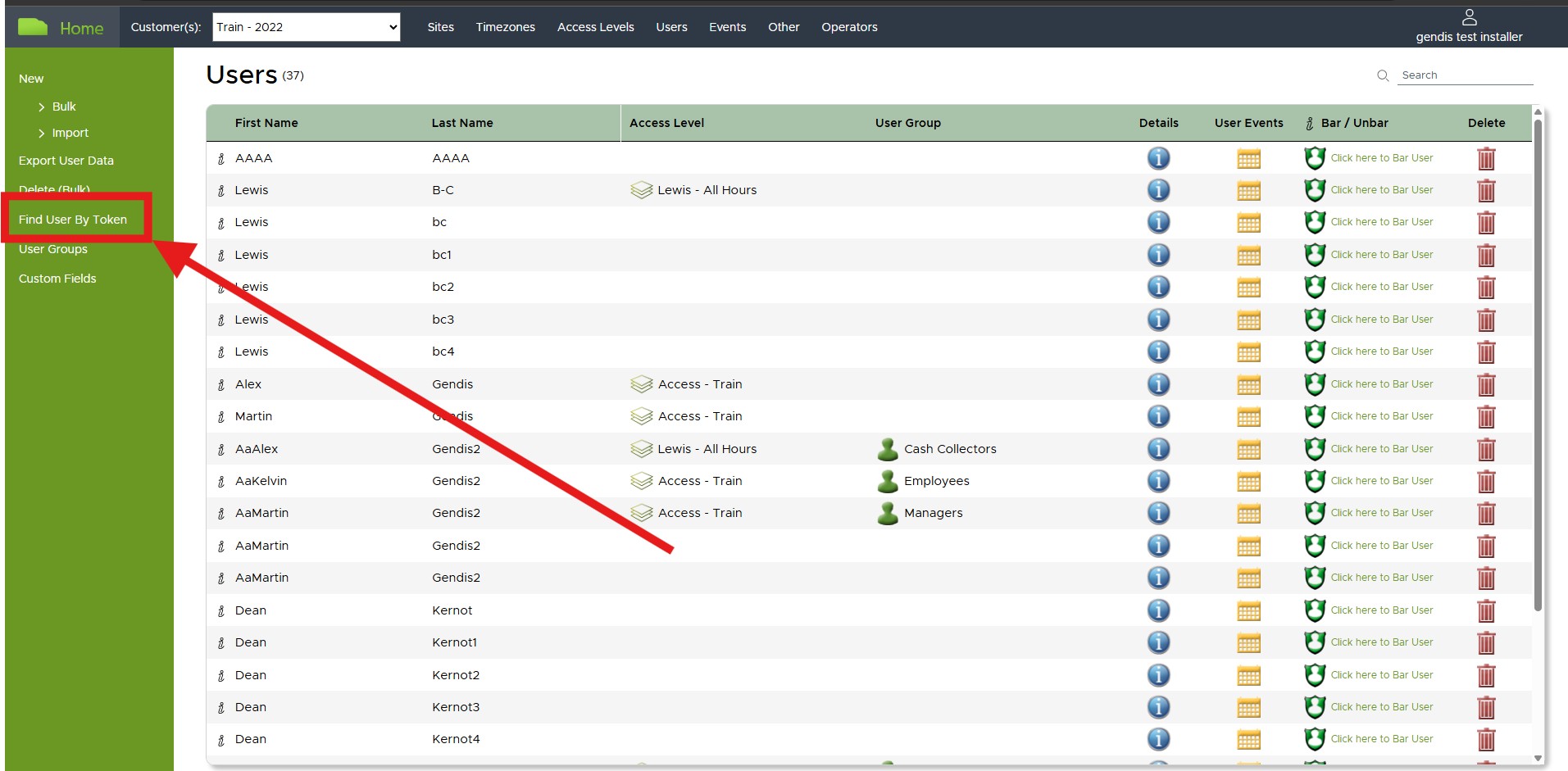Open the Timezones menu item
The image size is (1568, 771).
(x=505, y=27)
